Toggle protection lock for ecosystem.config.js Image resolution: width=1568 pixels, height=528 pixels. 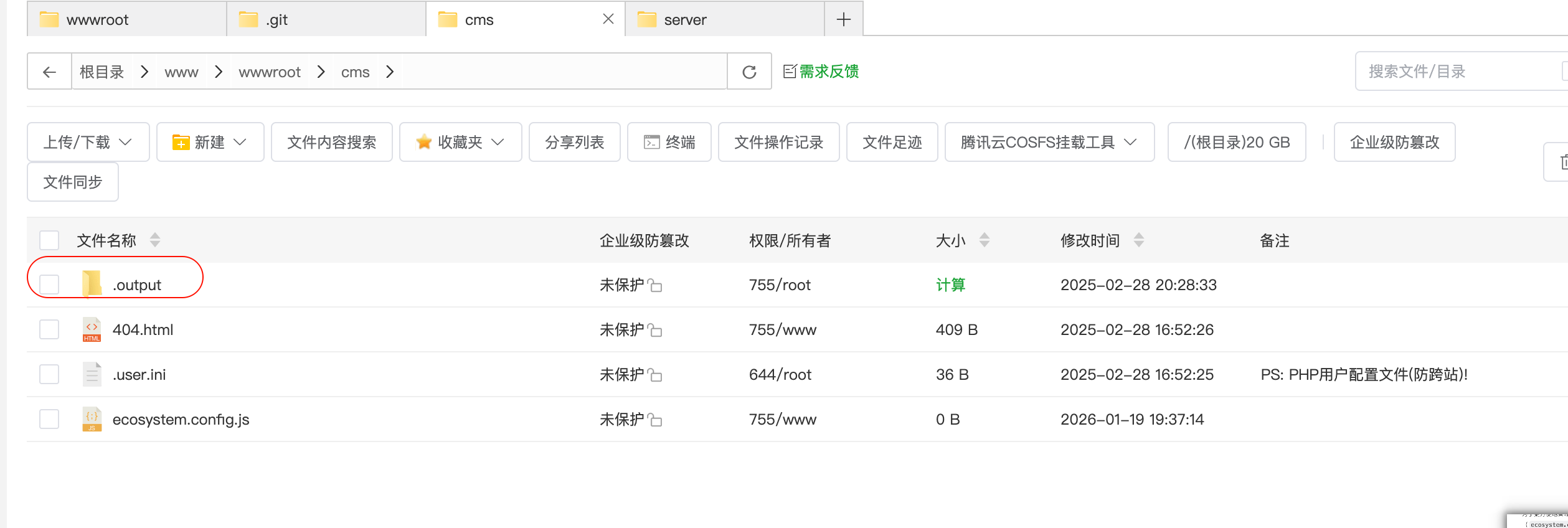point(654,420)
